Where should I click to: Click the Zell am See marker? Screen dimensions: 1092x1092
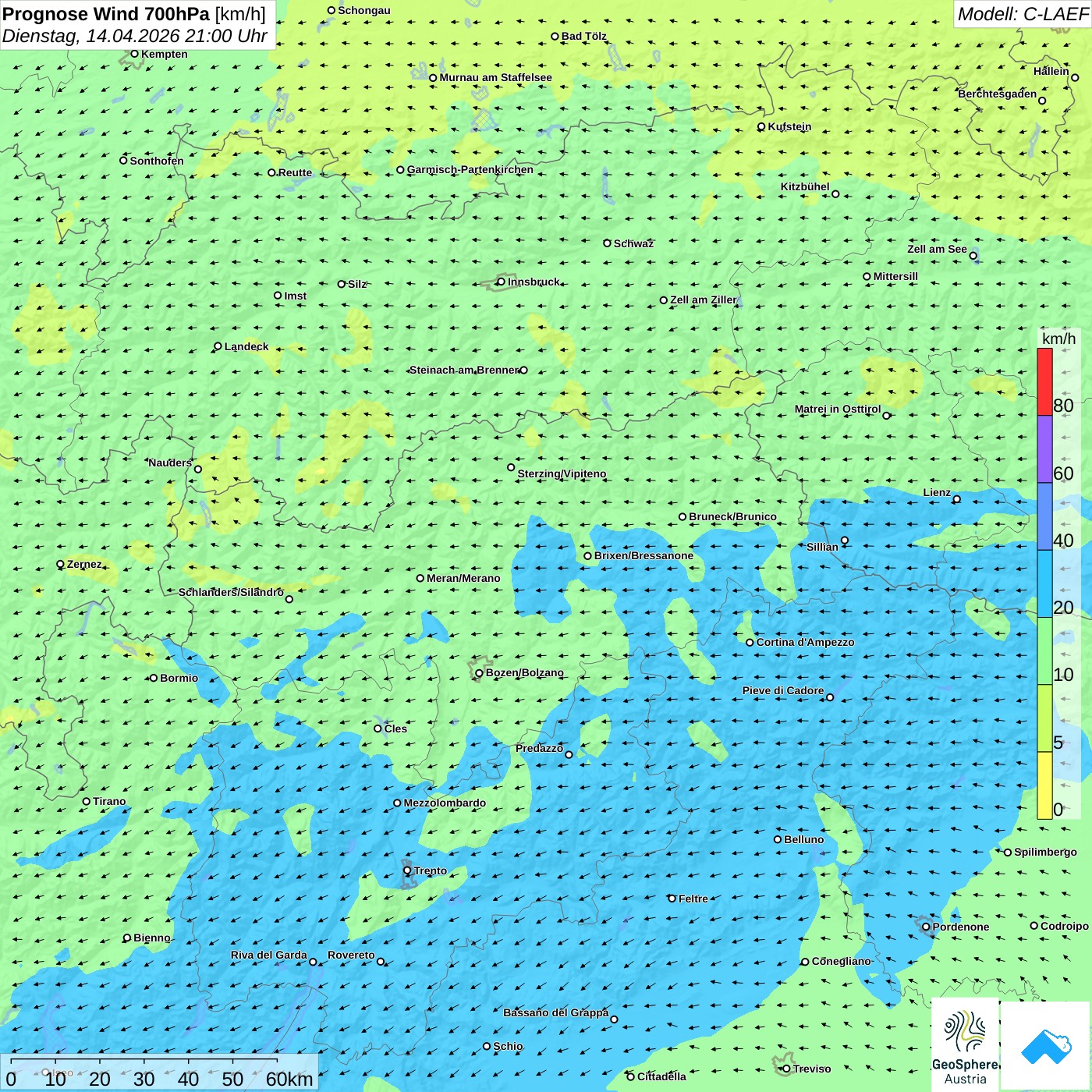(973, 256)
